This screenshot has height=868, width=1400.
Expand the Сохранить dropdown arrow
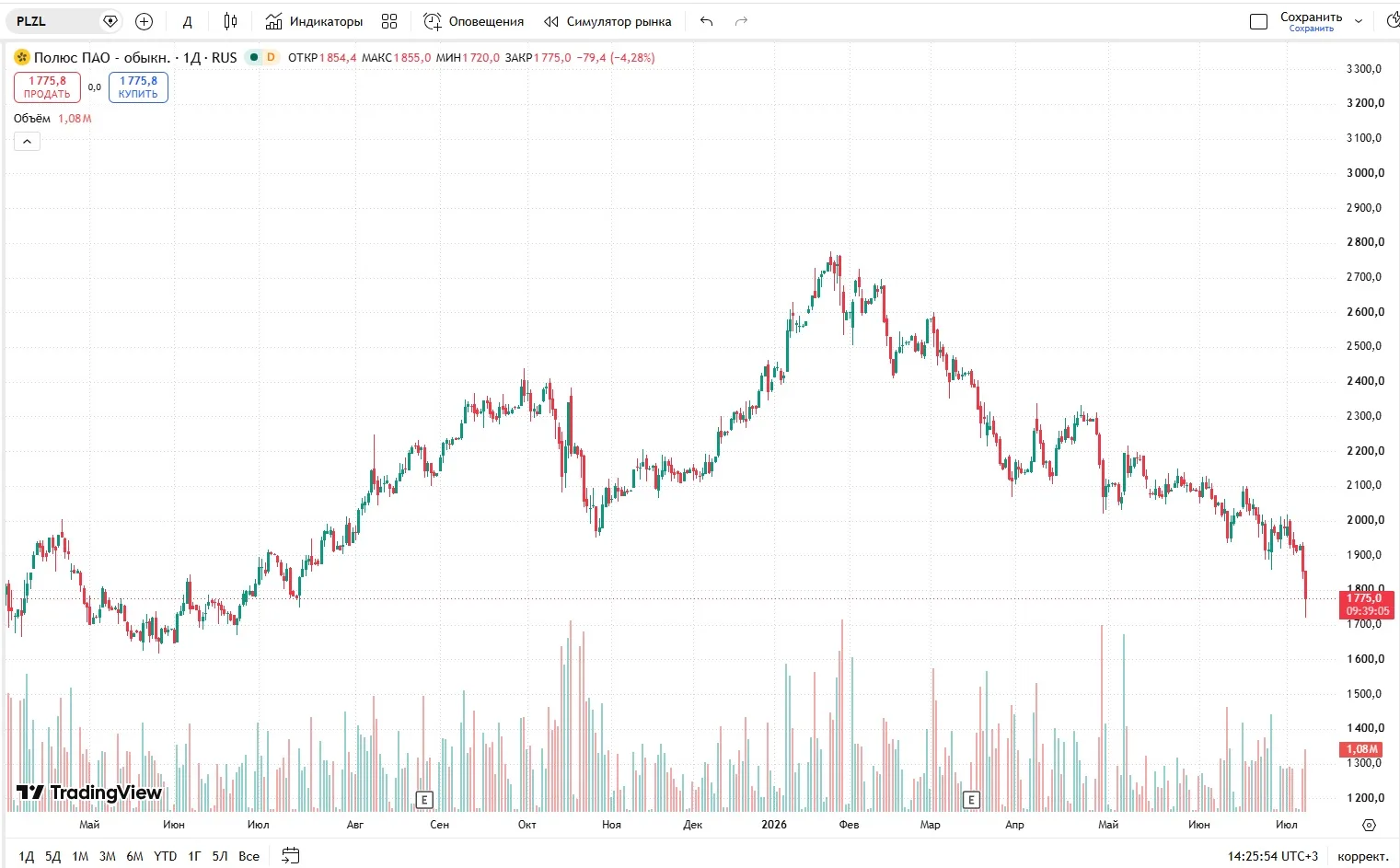[1359, 21]
